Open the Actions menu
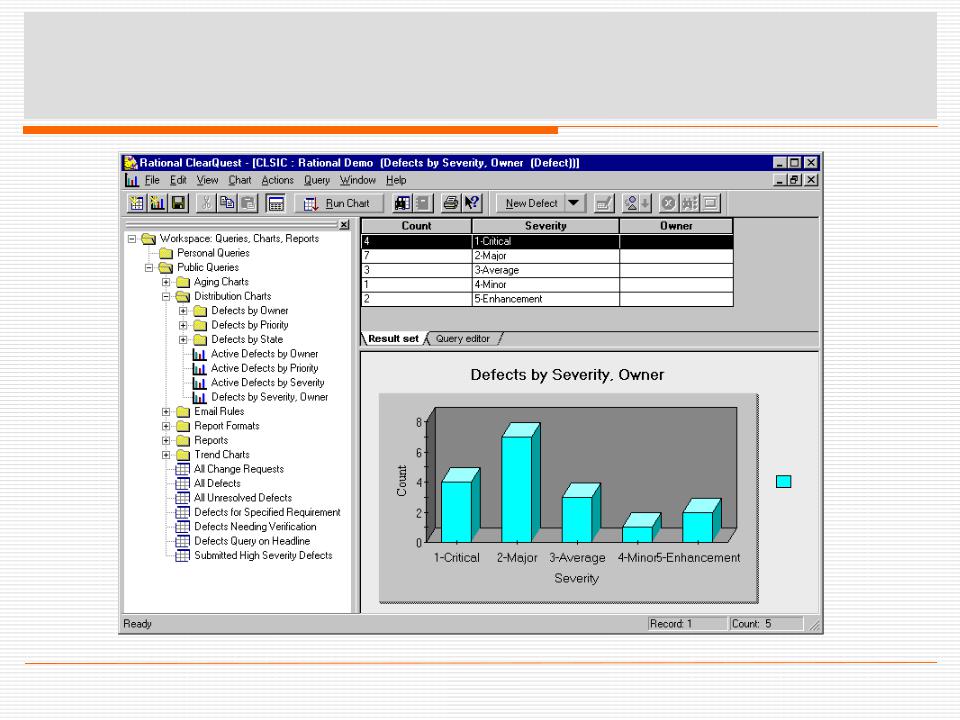This screenshot has width=960, height=720. (x=277, y=180)
